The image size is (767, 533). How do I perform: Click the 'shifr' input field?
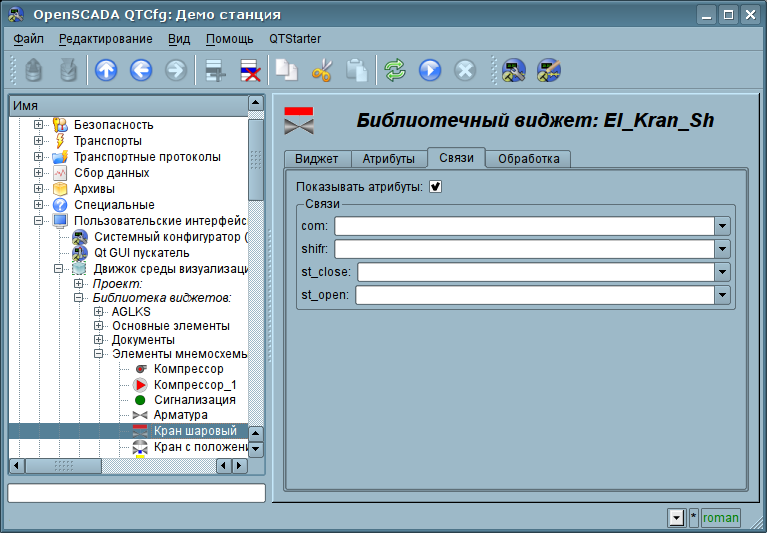click(x=523, y=249)
